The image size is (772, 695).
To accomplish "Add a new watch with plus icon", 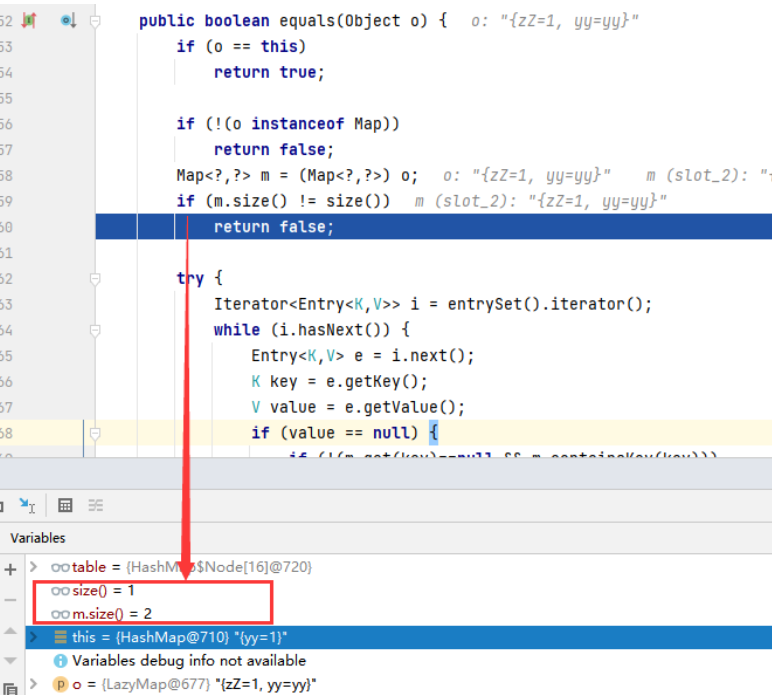I will (11, 569).
